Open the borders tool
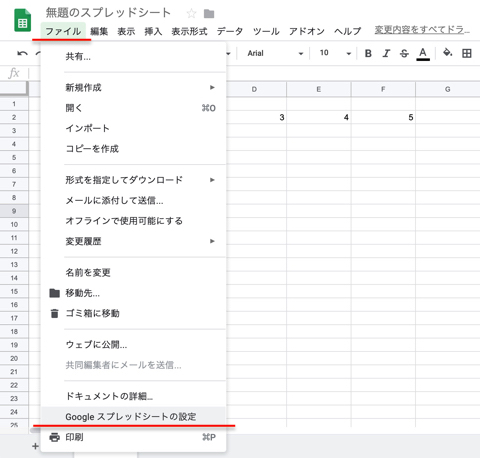 click(467, 53)
